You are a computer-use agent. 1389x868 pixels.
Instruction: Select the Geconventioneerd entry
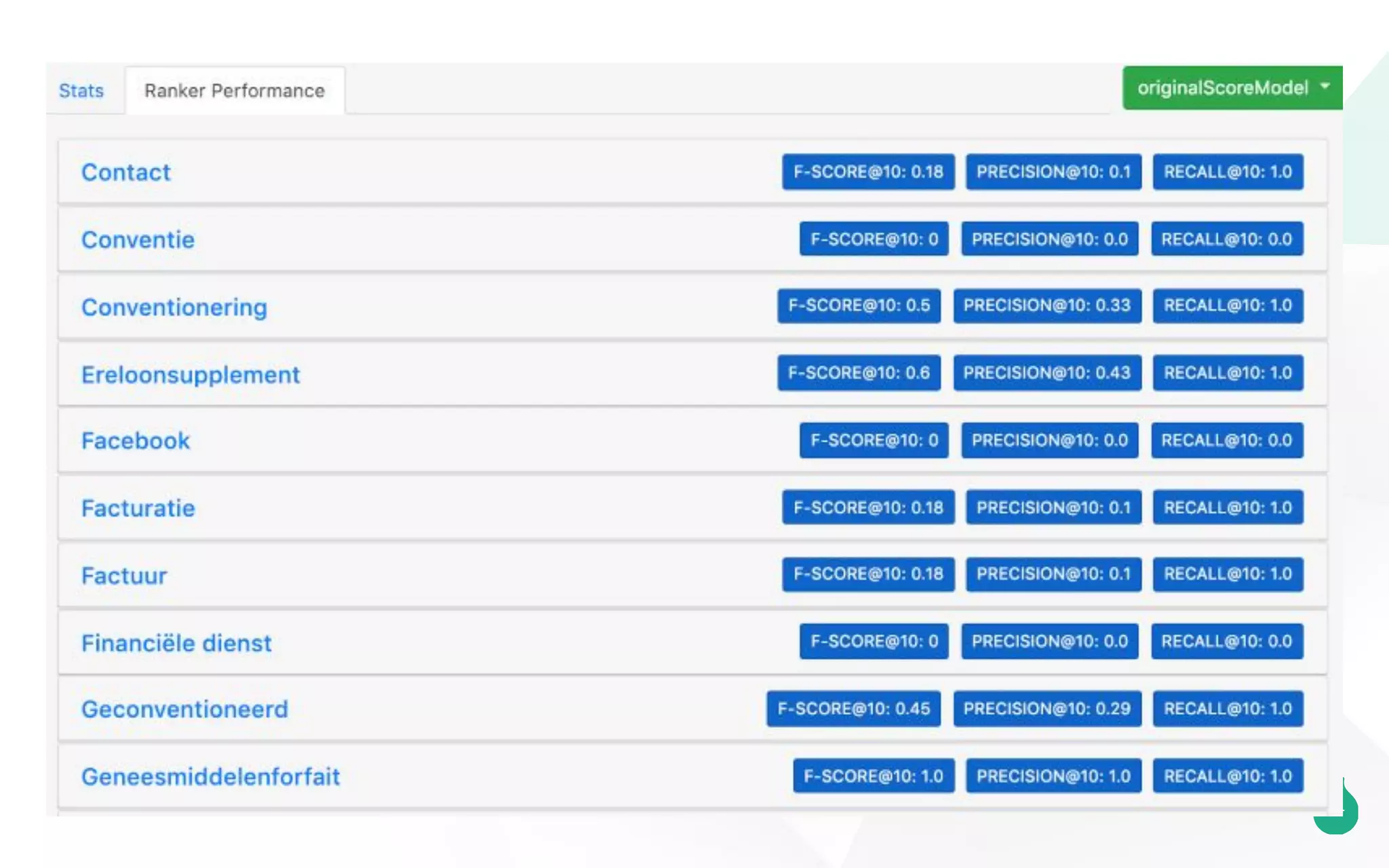pyautogui.click(x=184, y=709)
